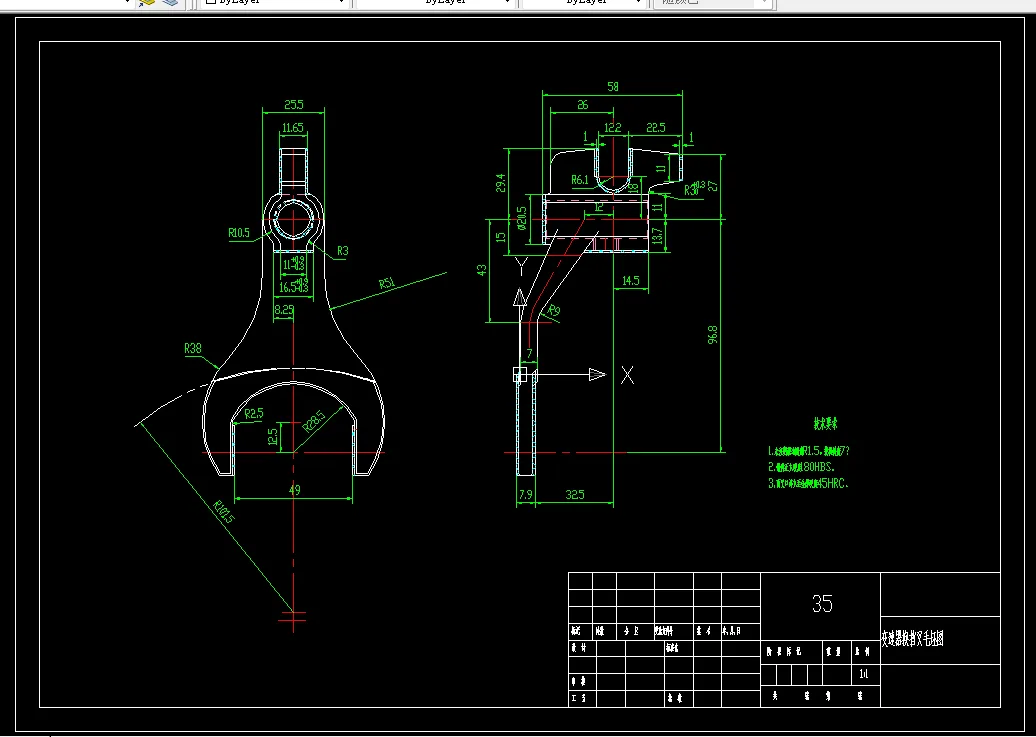The height and width of the screenshot is (737, 1036).
Task: Click the 16.5 toleranced dimension
Action: click(x=293, y=286)
